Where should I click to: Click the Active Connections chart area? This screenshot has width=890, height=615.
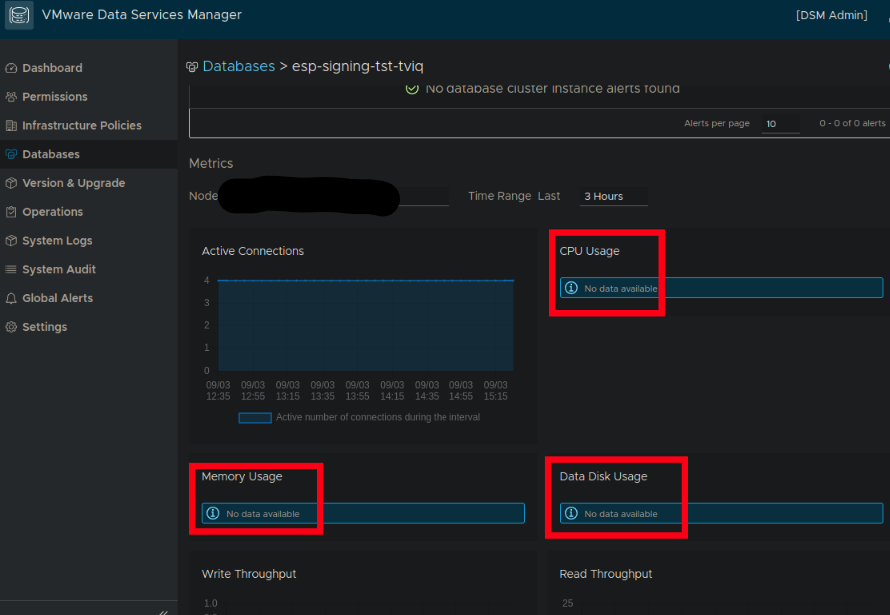[365, 325]
